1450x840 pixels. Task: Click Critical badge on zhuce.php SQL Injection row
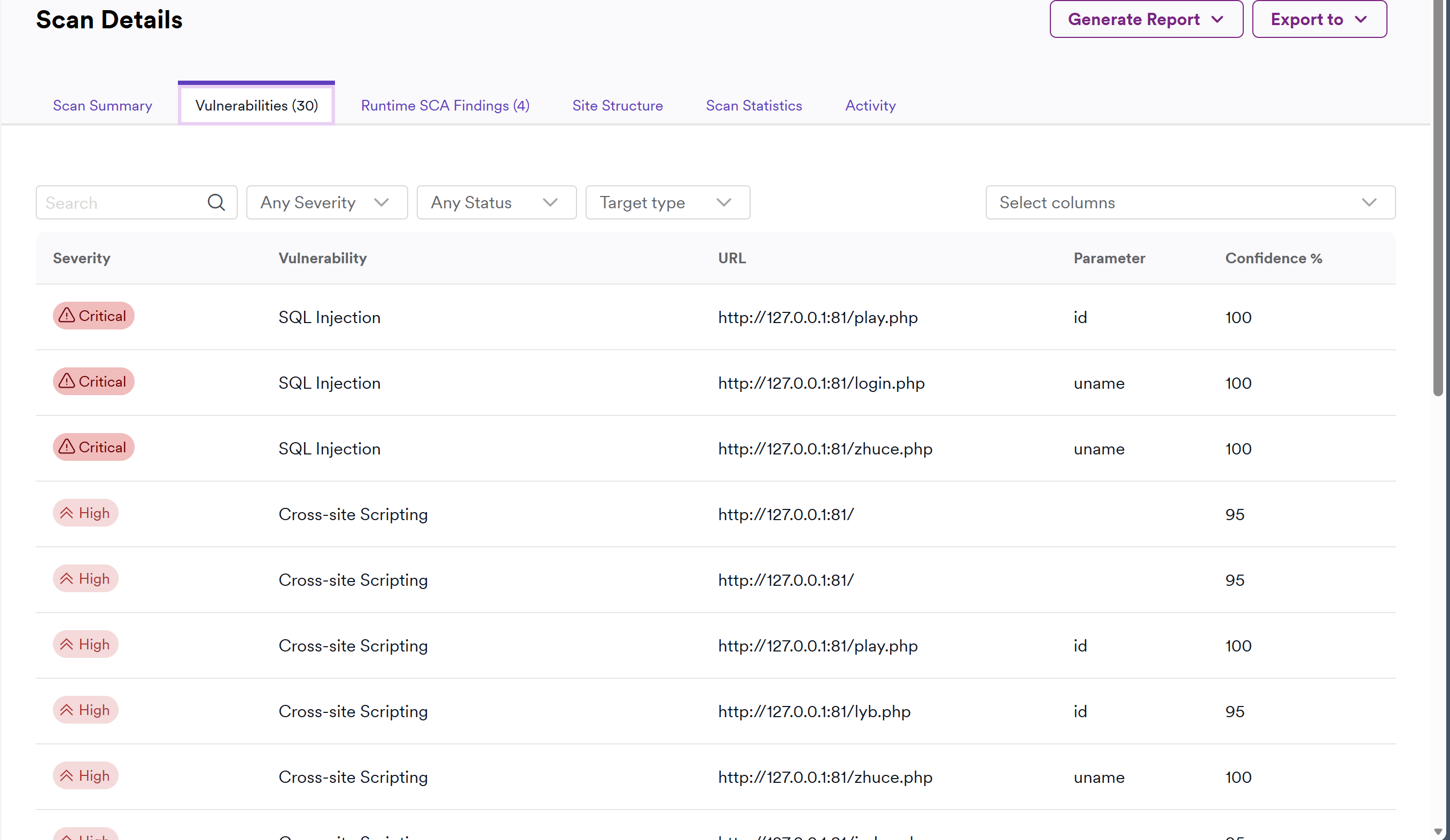pos(93,448)
